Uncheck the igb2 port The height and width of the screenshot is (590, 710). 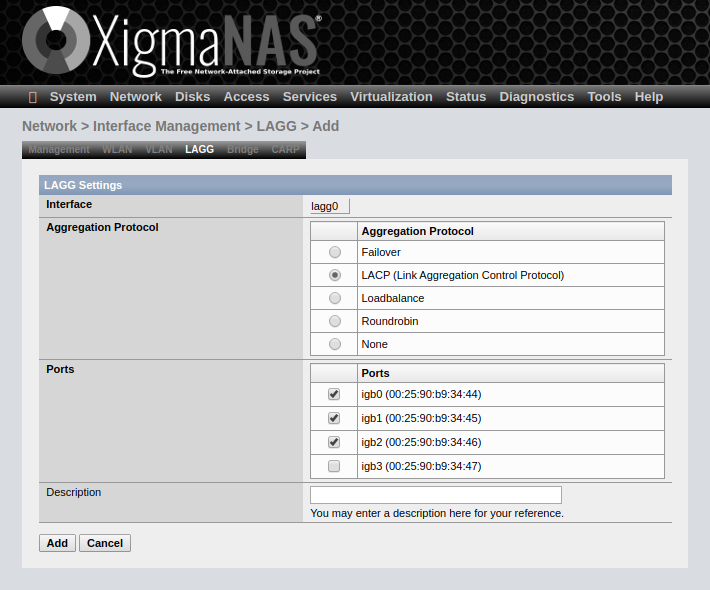pyautogui.click(x=334, y=442)
